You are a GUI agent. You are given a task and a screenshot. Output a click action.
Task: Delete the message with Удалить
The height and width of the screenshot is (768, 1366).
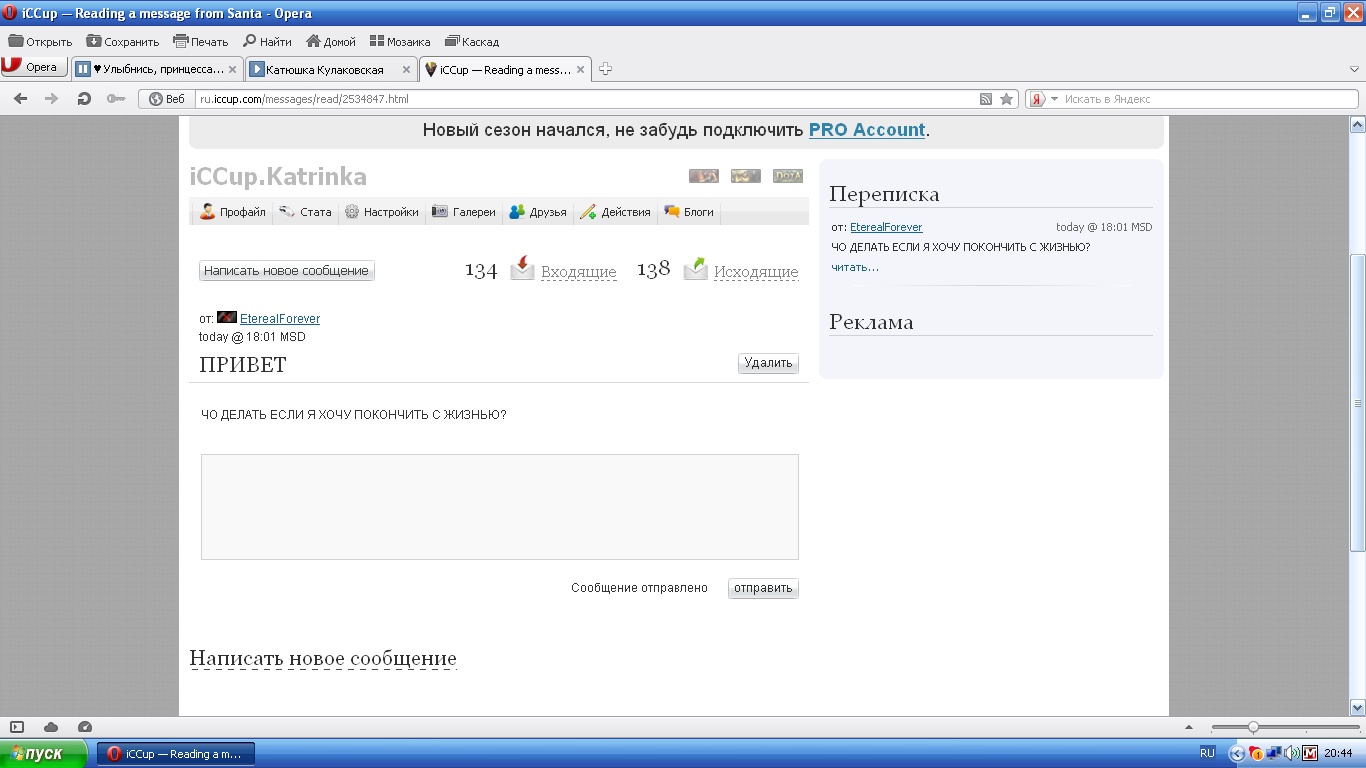(x=768, y=363)
